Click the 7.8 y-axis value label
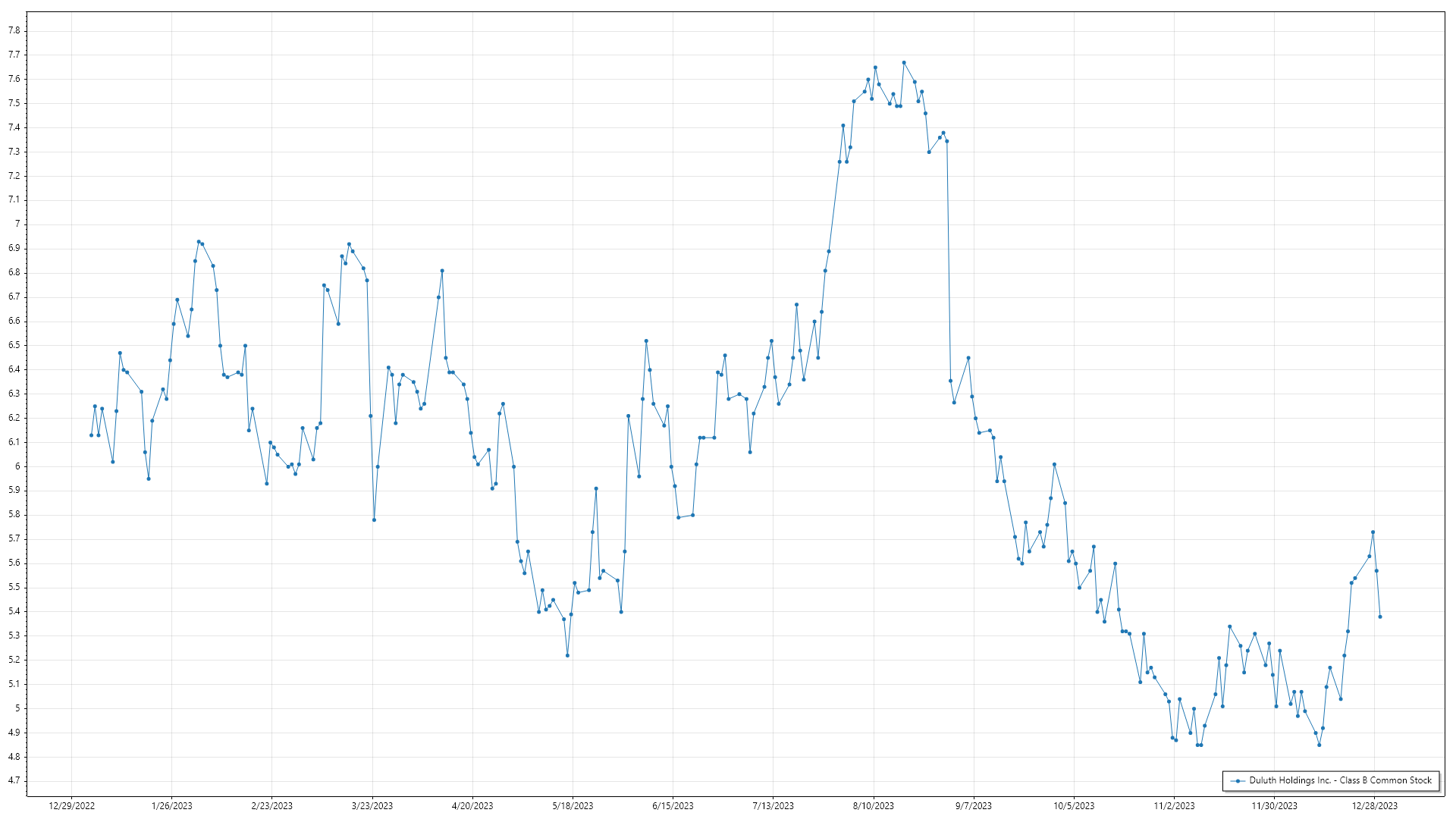Image resolution: width=1456 pixels, height=819 pixels. (14, 30)
